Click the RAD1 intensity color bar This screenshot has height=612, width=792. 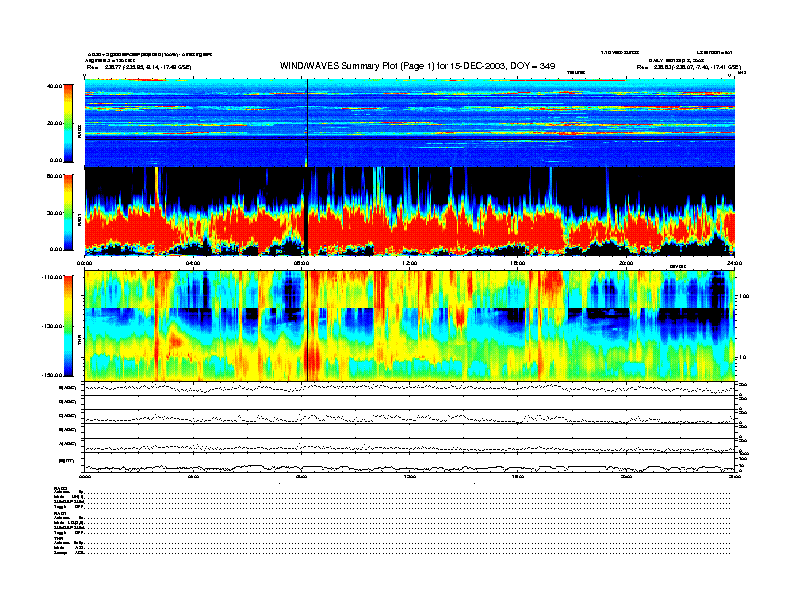68,212
